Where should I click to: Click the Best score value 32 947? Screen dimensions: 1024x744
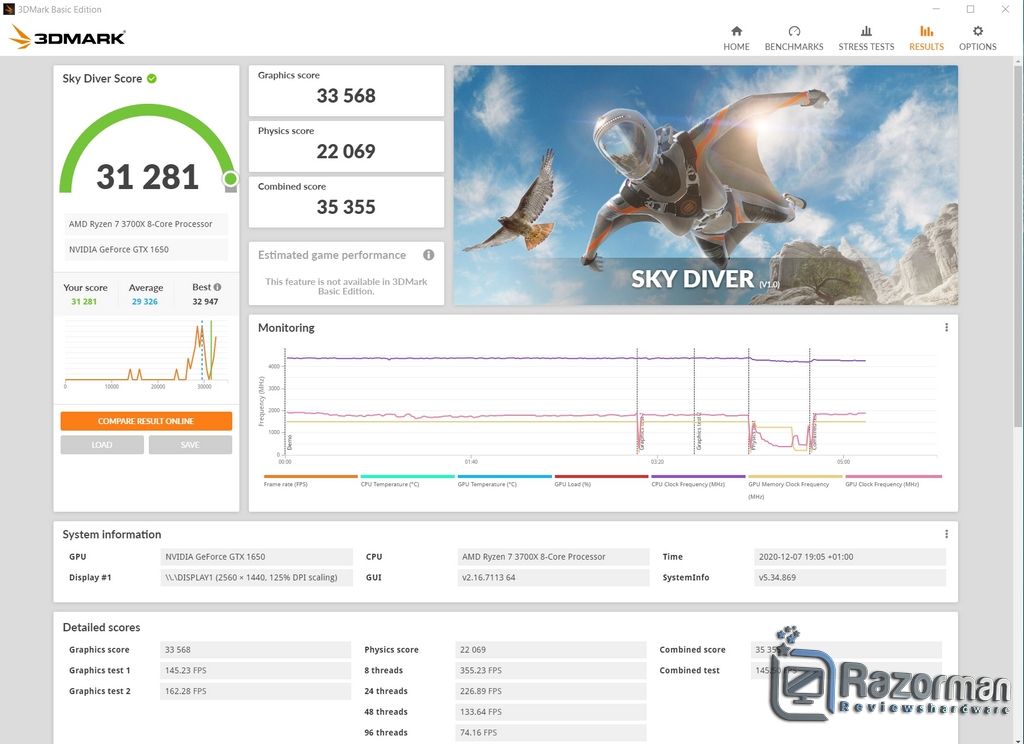tap(205, 302)
